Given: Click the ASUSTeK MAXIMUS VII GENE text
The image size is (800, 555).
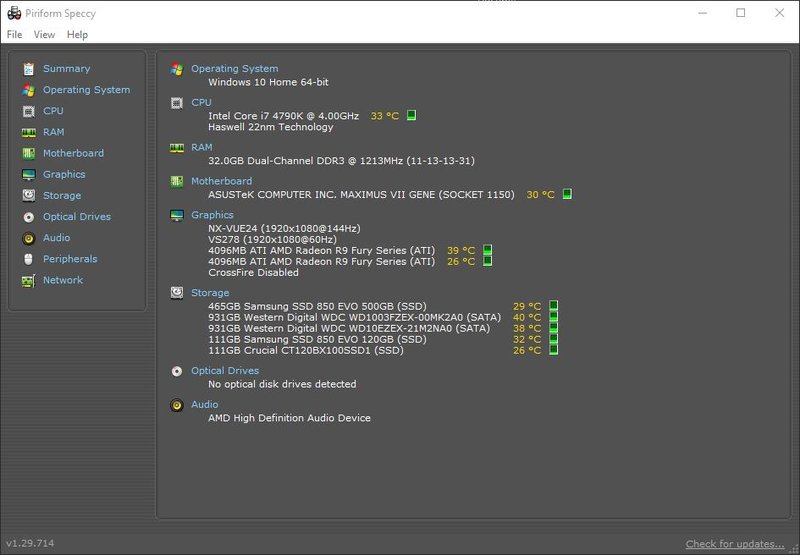Looking at the screenshot, I should point(361,194).
